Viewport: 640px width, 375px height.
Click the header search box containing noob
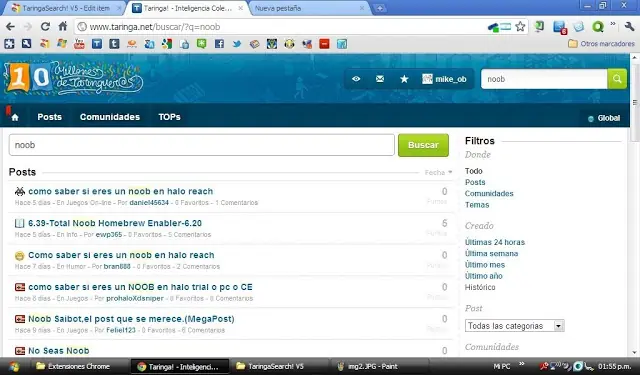pyautogui.click(x=544, y=79)
